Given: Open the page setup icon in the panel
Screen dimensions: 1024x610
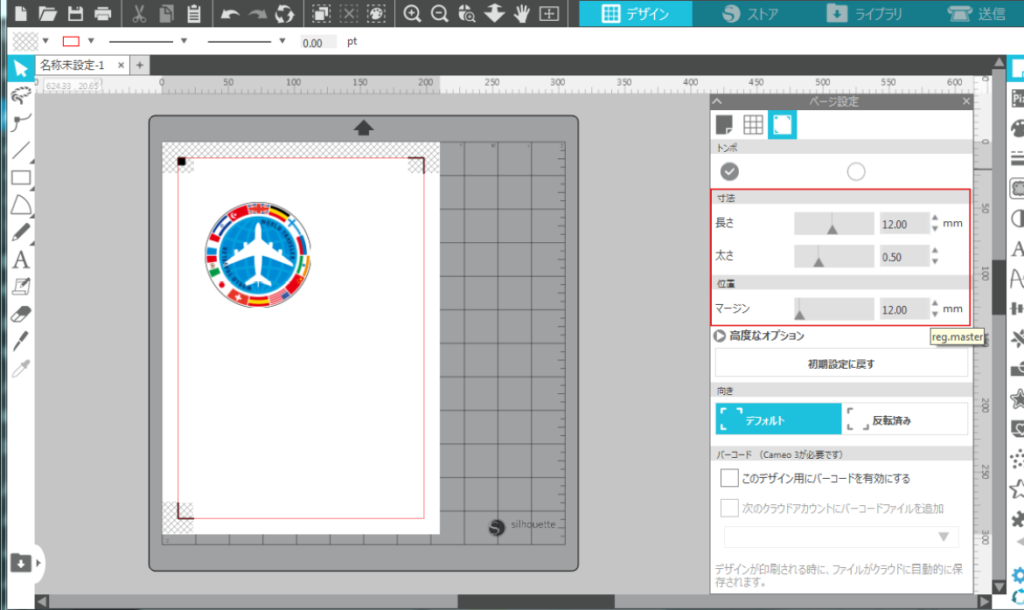Looking at the screenshot, I should [724, 124].
